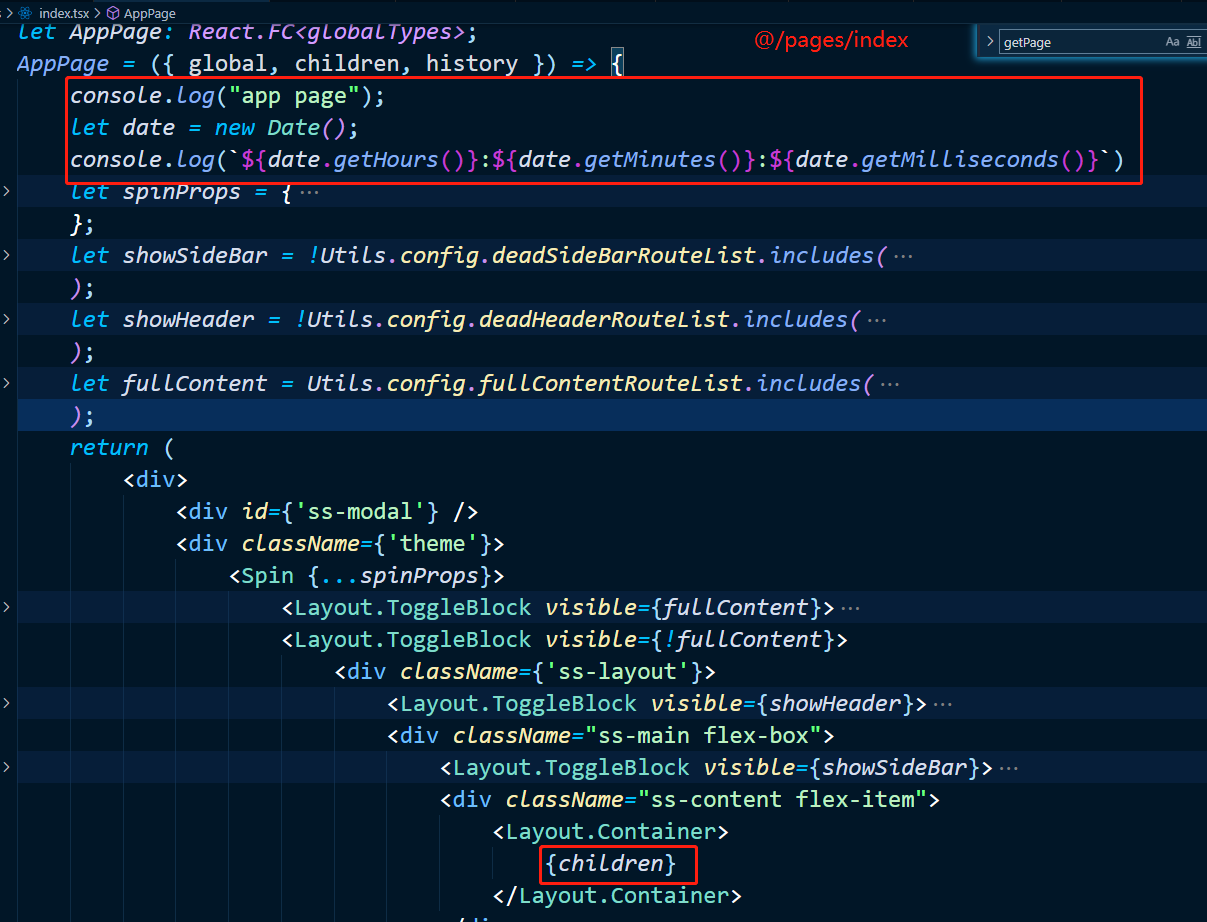The height and width of the screenshot is (922, 1207).
Task: Click {!fullContent} in the ToggleBlock tag
Action: tap(743, 639)
